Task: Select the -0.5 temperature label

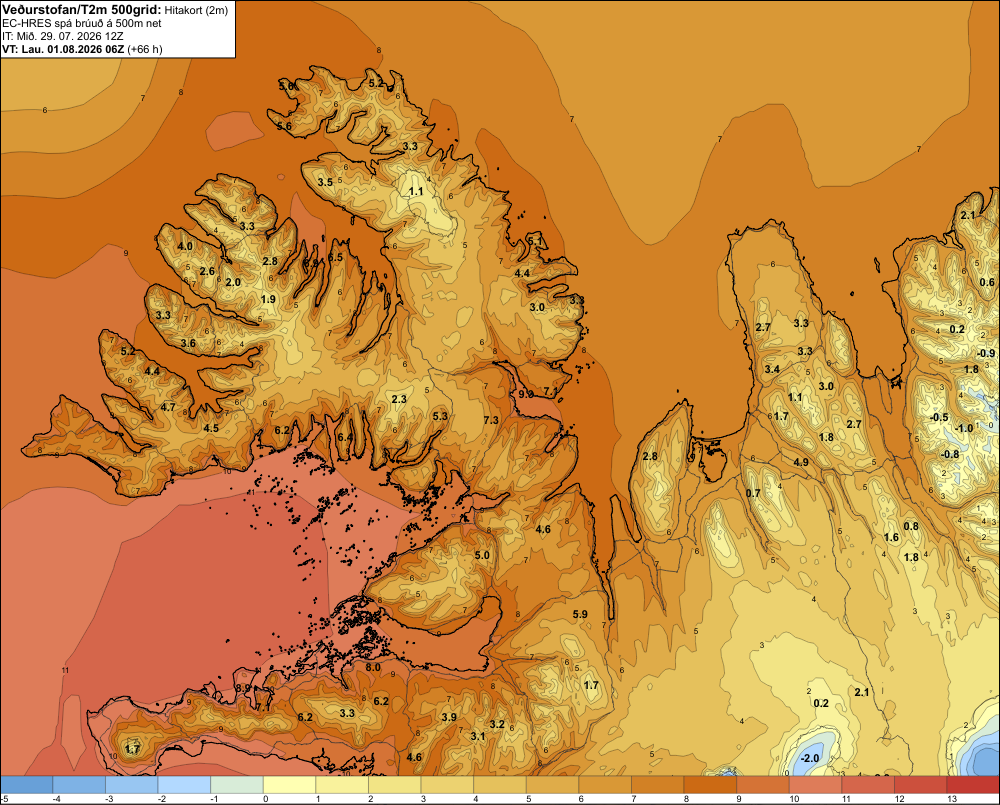Action: pyautogui.click(x=939, y=417)
